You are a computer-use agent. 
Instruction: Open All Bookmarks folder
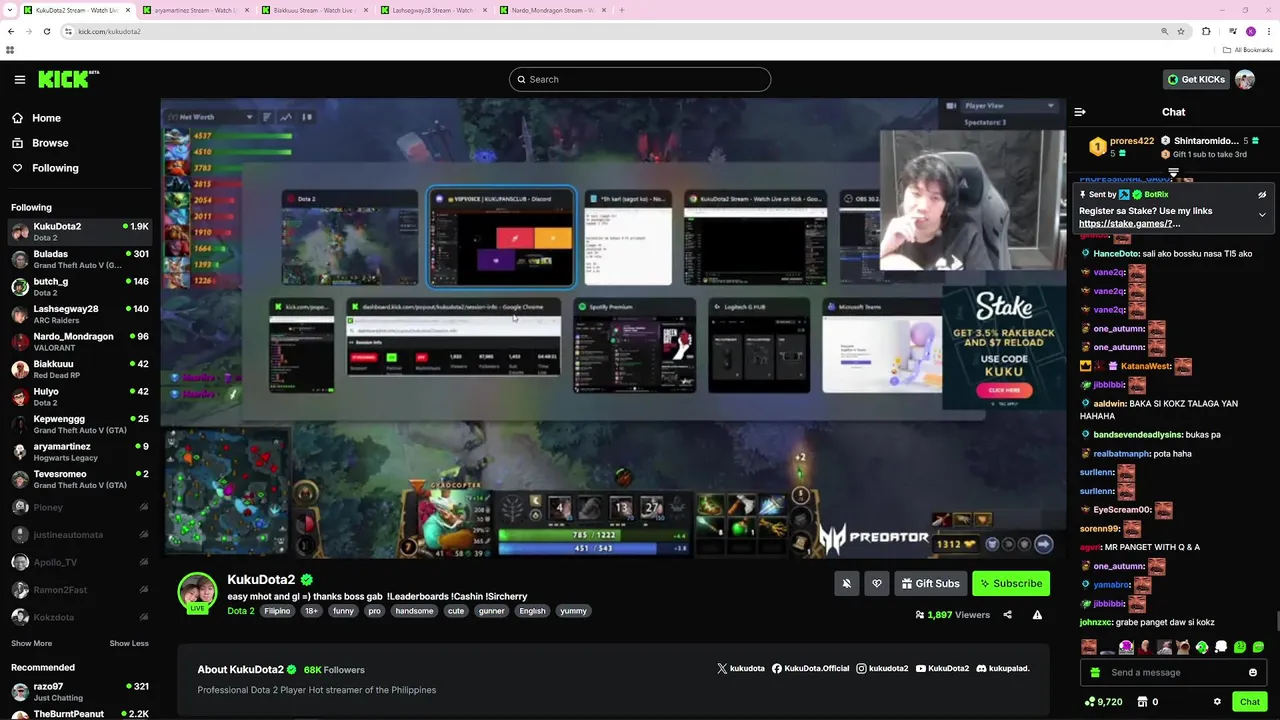[1248, 50]
